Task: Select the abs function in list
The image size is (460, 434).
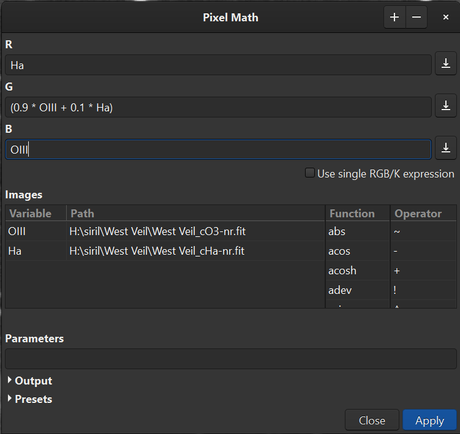Action: pyautogui.click(x=337, y=231)
